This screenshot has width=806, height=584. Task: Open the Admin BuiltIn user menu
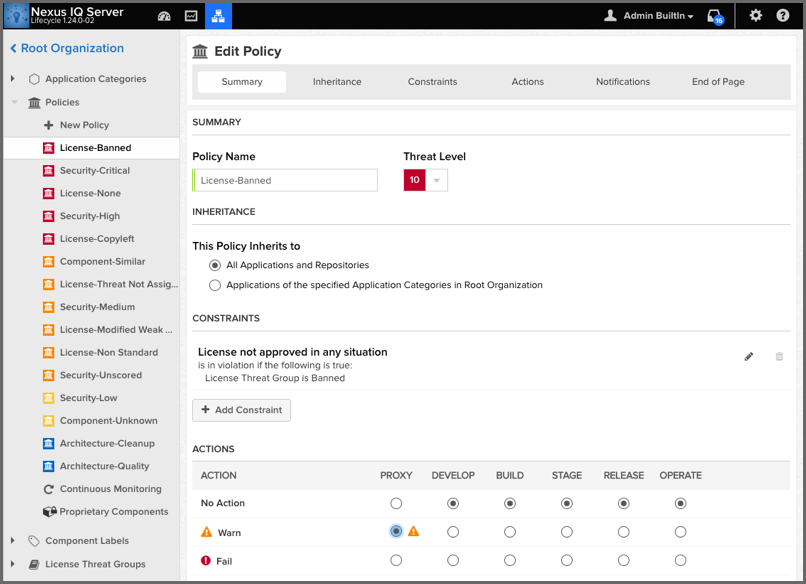pos(649,16)
